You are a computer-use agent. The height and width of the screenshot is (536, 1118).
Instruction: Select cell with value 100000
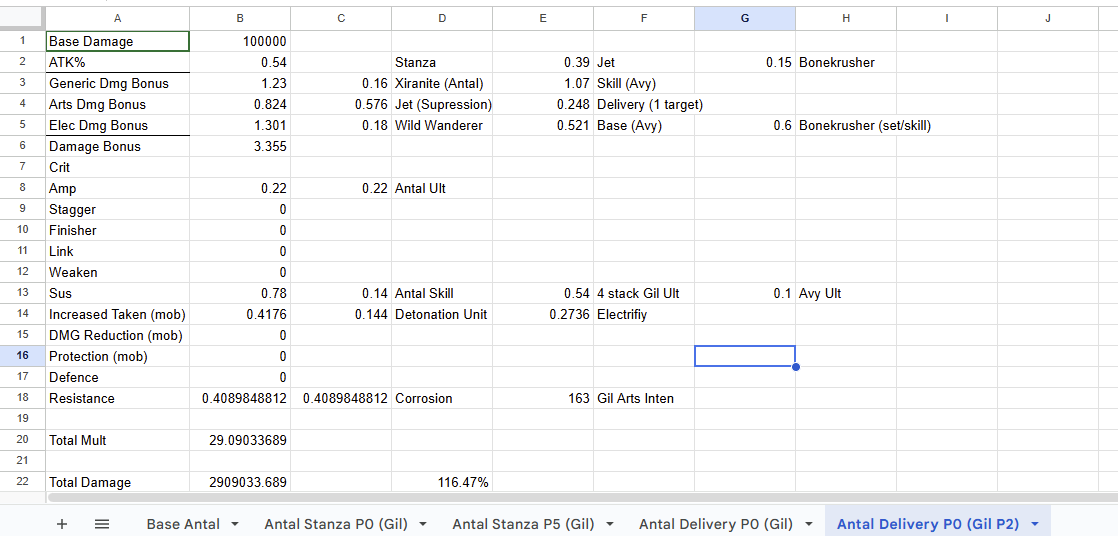coord(240,41)
